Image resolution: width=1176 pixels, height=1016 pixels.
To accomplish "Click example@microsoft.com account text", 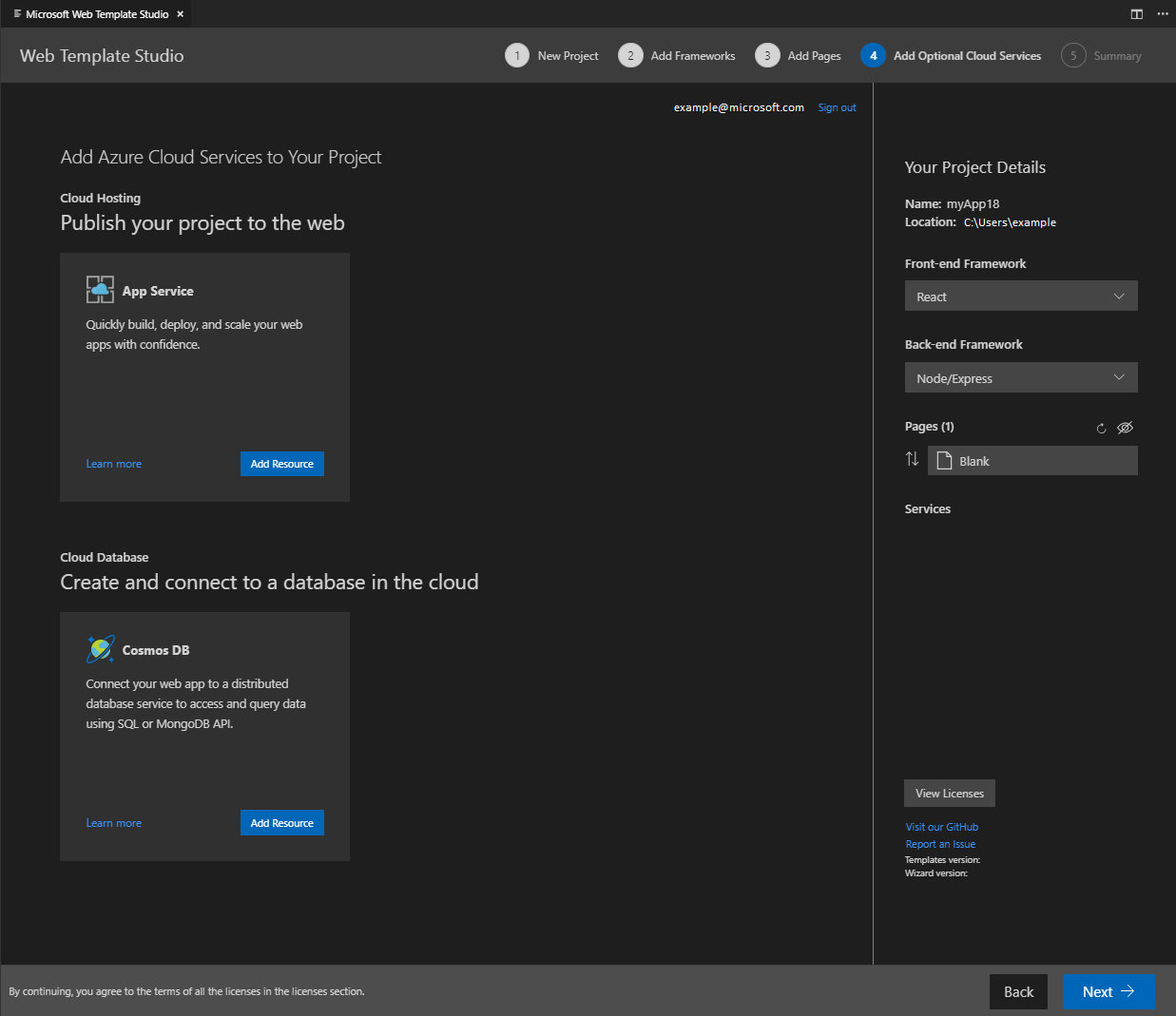I will pos(739,107).
